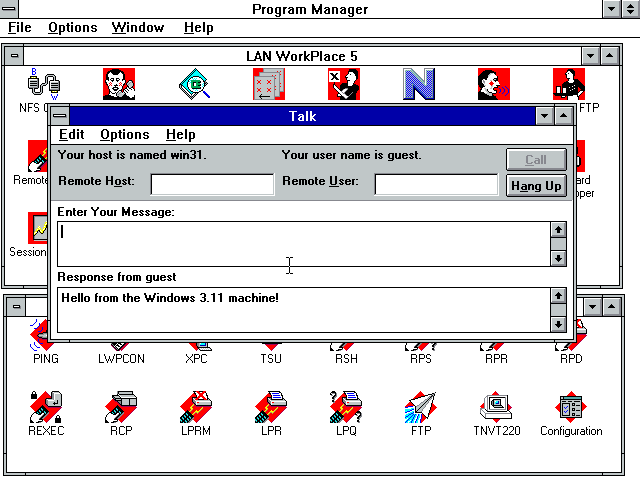This screenshot has width=640, height=480.
Task: Select the PING program item
Action: [46, 358]
